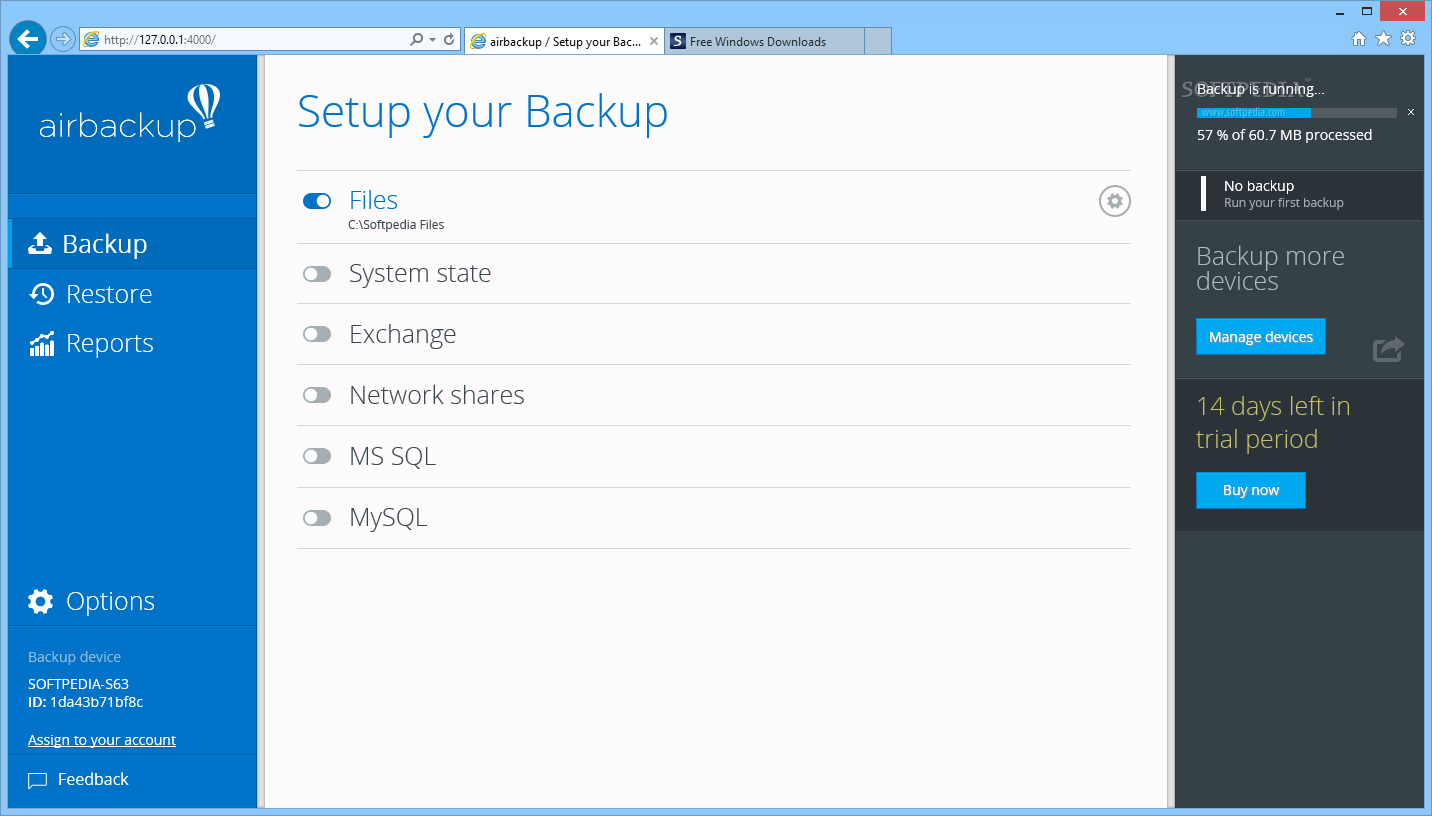
Task: Click the address bar search magnifier
Action: point(417,40)
